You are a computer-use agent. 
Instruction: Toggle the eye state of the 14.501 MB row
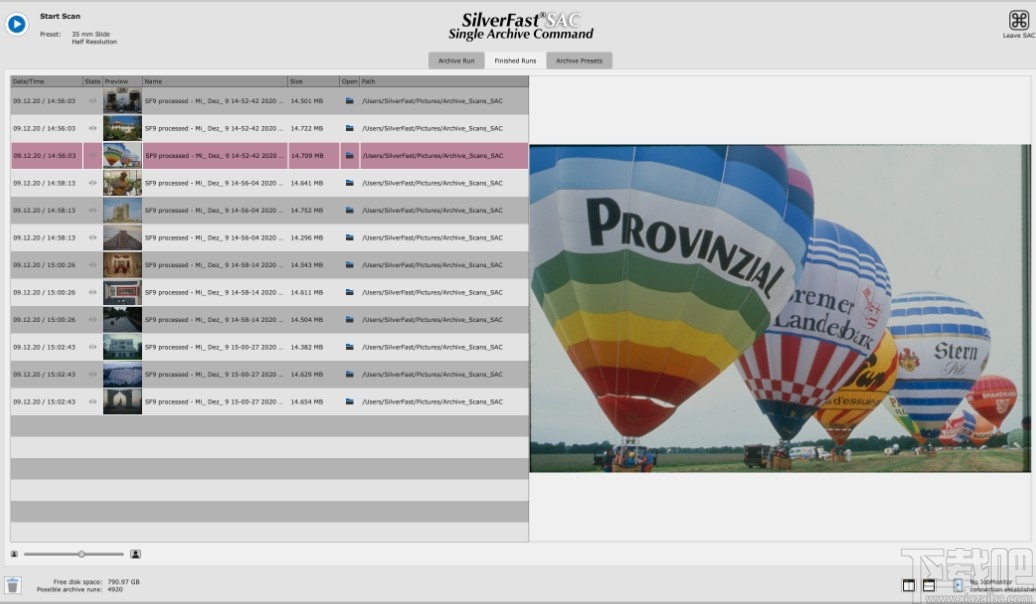(x=92, y=101)
